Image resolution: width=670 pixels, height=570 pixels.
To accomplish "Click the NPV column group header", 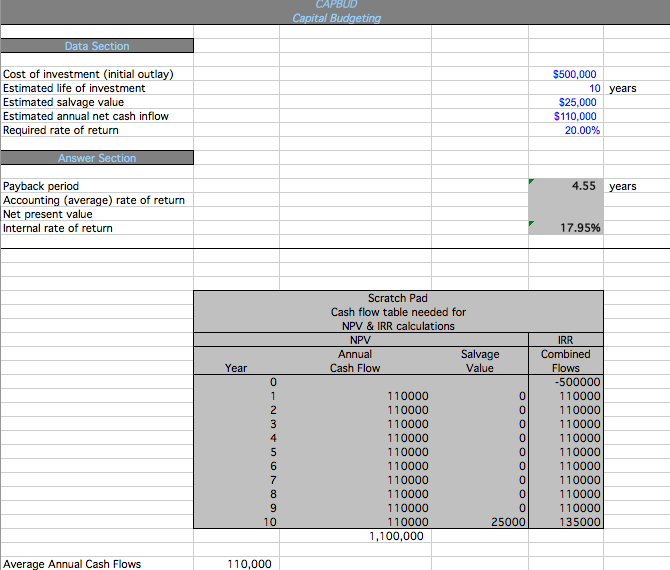I will point(361,340).
